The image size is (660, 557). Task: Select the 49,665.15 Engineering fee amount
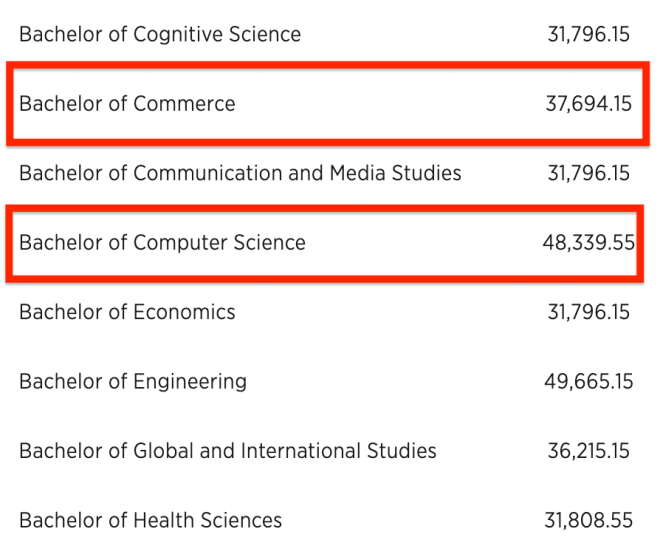(588, 382)
